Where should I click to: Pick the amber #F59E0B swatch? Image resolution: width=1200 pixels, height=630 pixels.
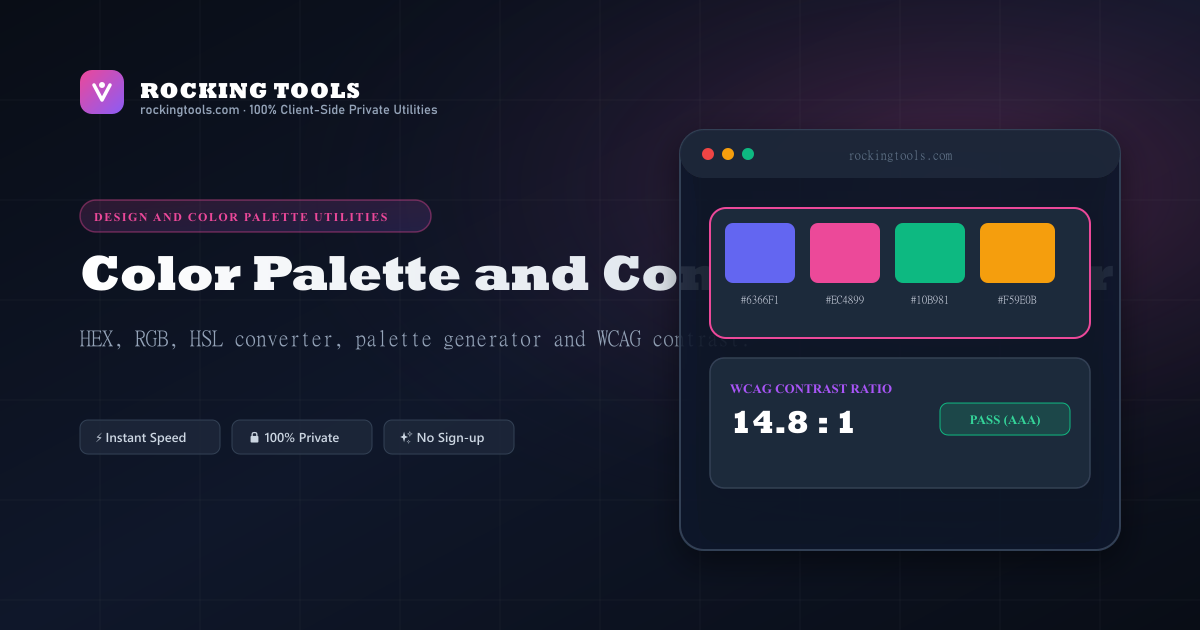tap(1017, 253)
